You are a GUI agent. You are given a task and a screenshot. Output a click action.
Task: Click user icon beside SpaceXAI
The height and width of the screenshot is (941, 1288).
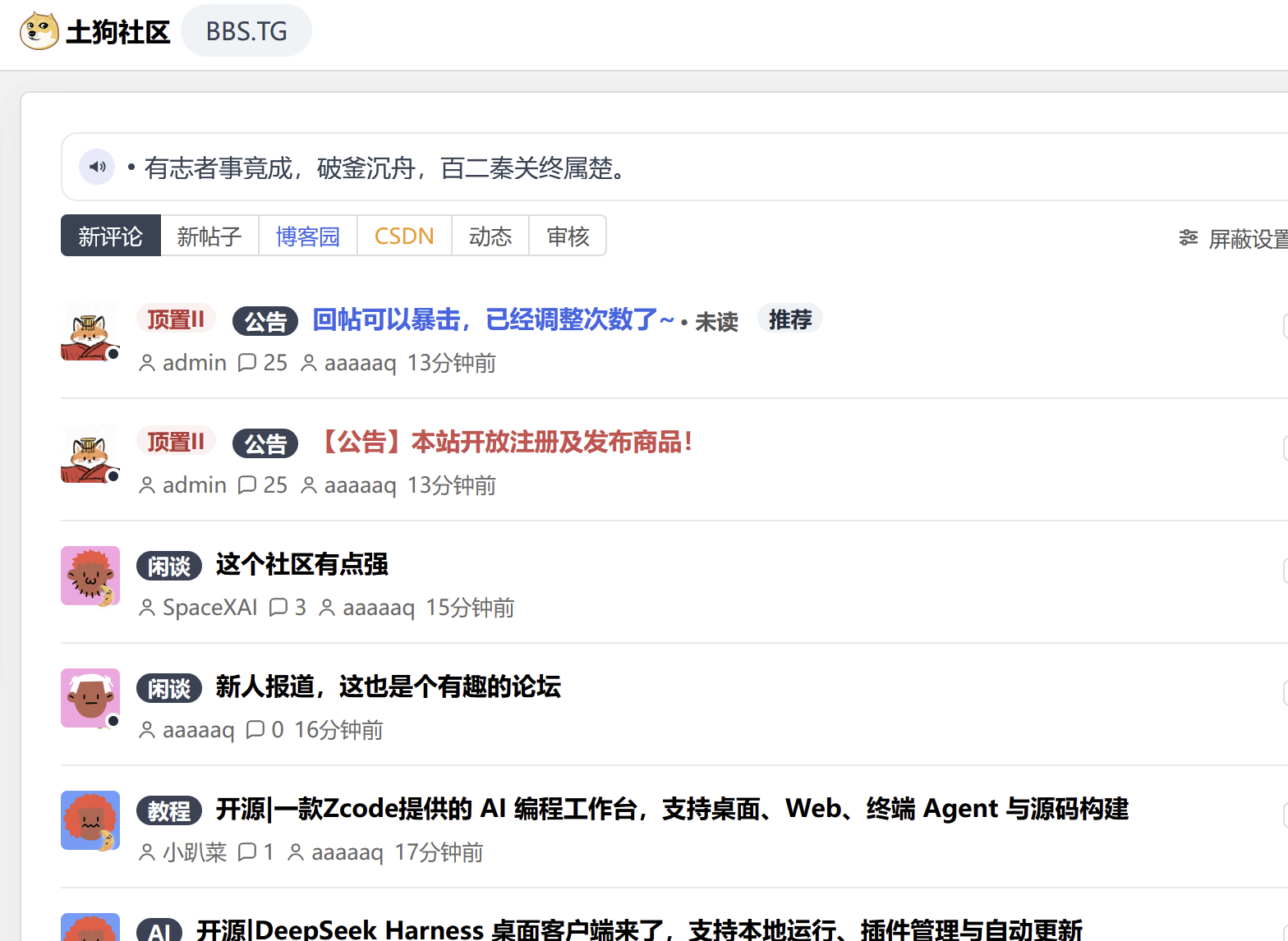pos(147,607)
